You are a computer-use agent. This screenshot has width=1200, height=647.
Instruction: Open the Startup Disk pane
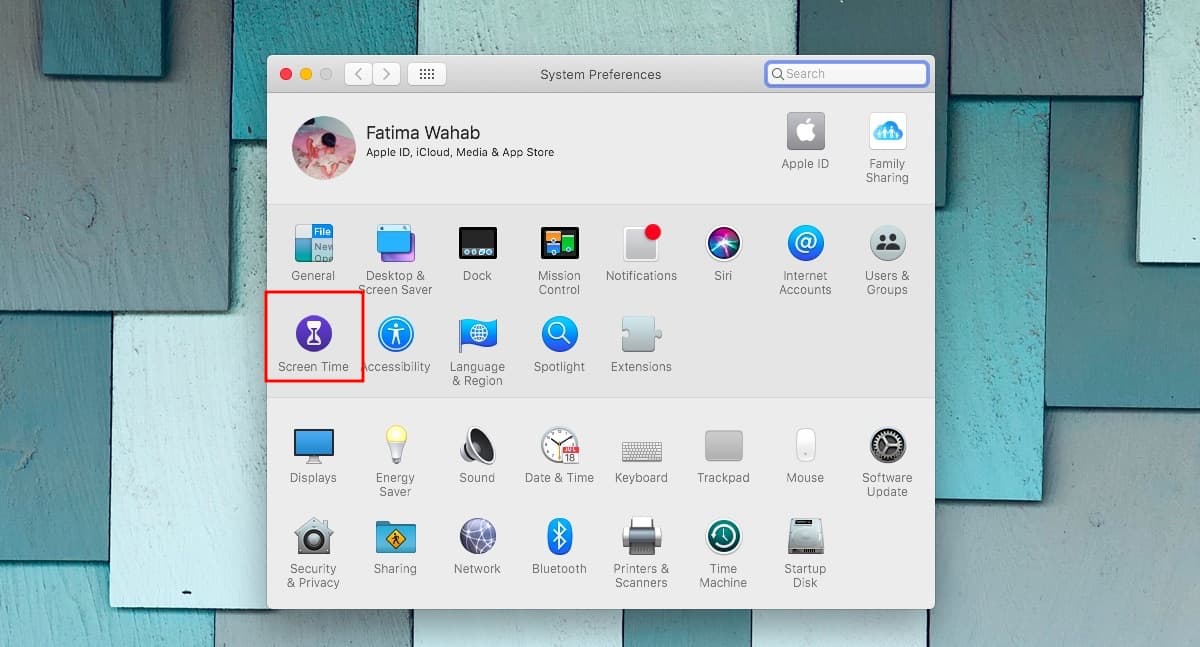[805, 536]
